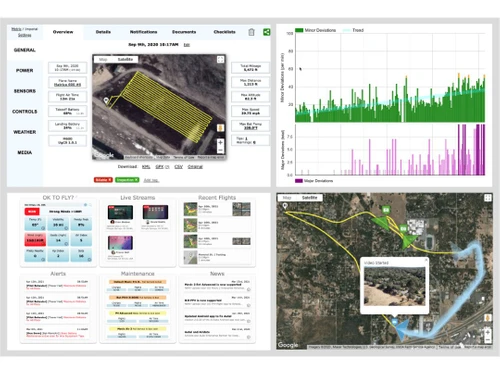Select the SENSORS sidebar section

(25, 91)
